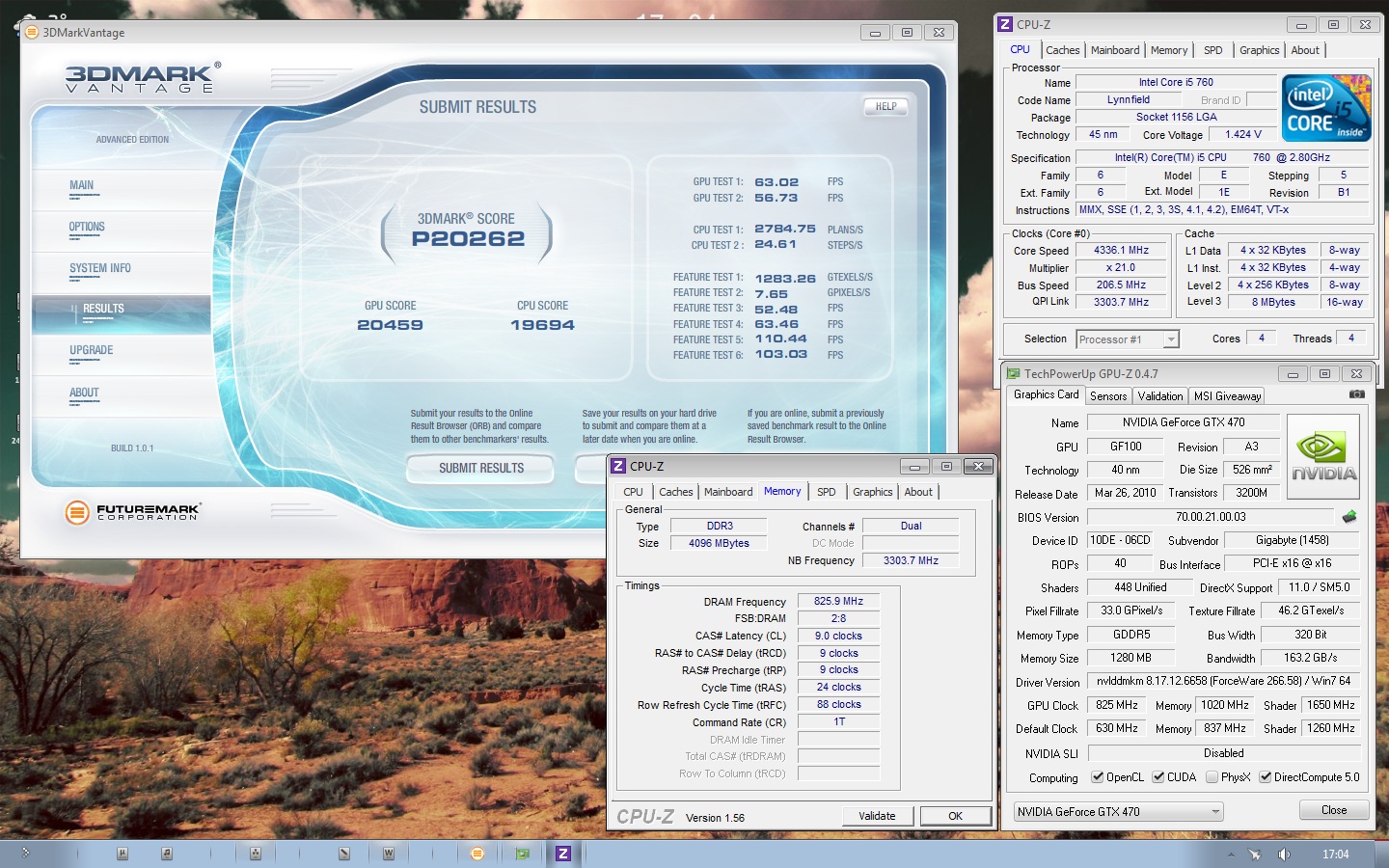Click the Help button in 3DMark
The width and height of the screenshot is (1389, 868).
point(885,107)
